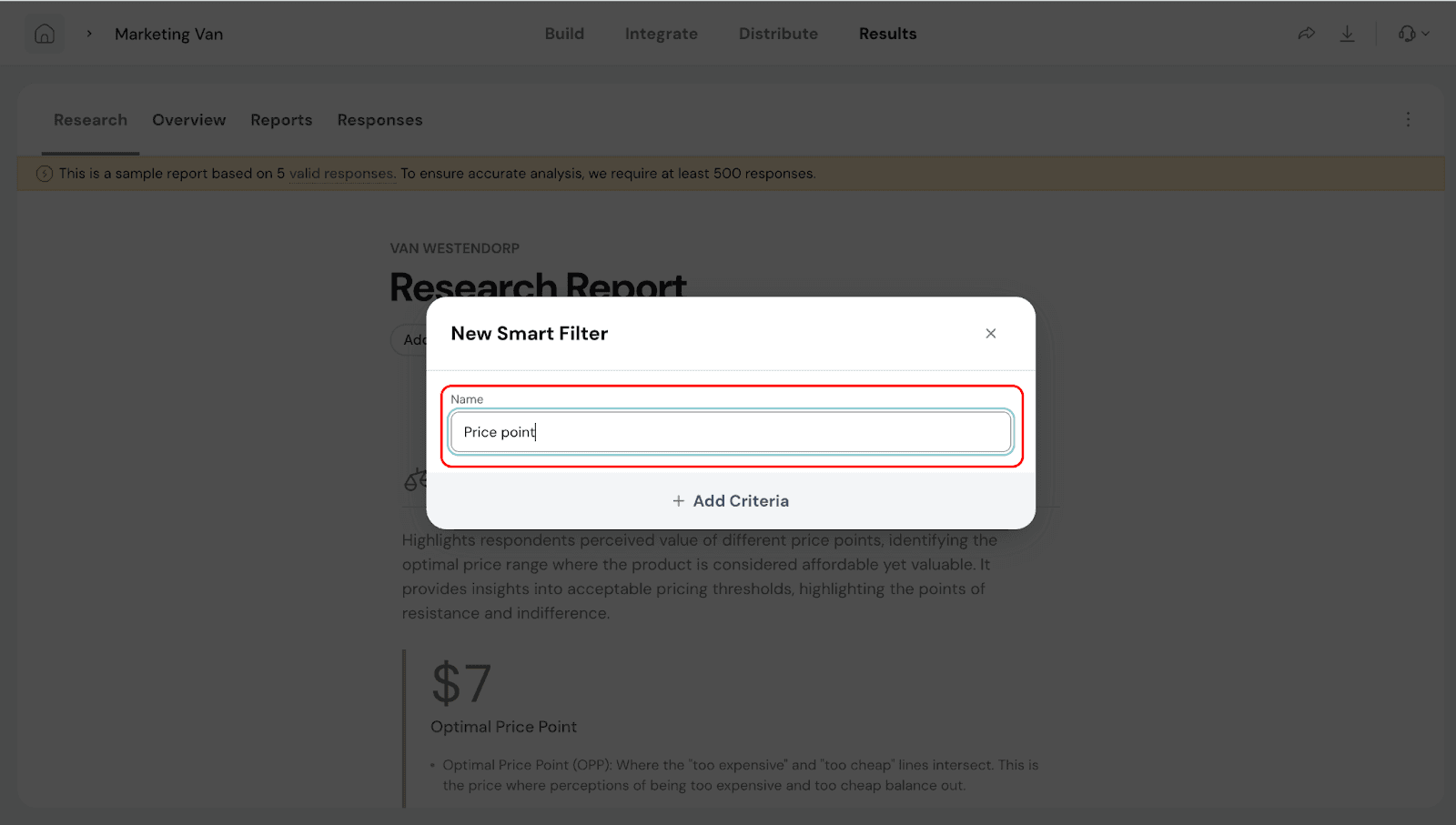Viewport: 1456px width, 825px height.
Task: Open the "valid responses" link
Action: pyautogui.click(x=341, y=174)
